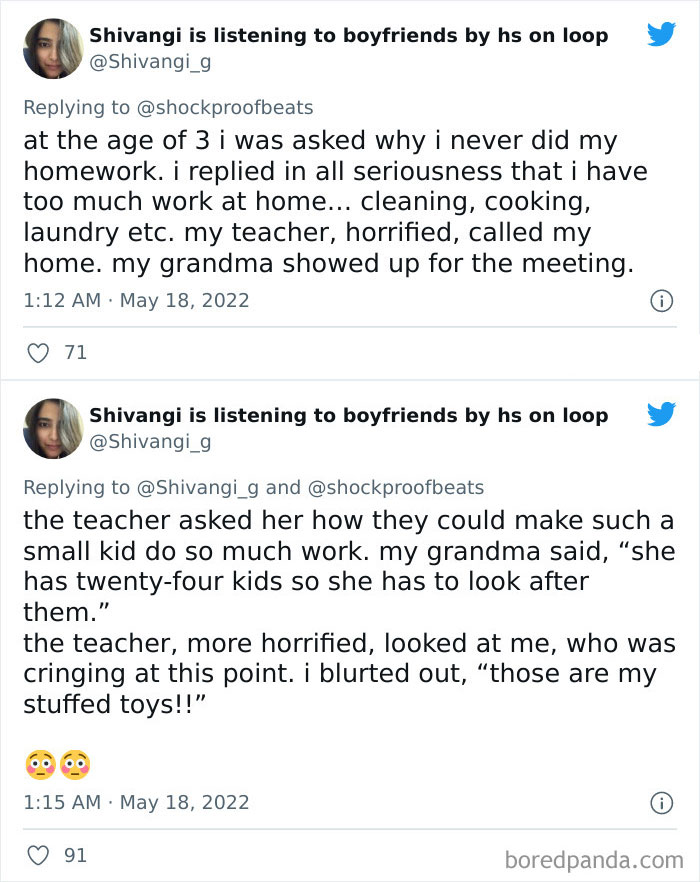Open the info icon beside the 1:12 AM timestamp
Viewport: 700px width, 882px height.
click(661, 301)
